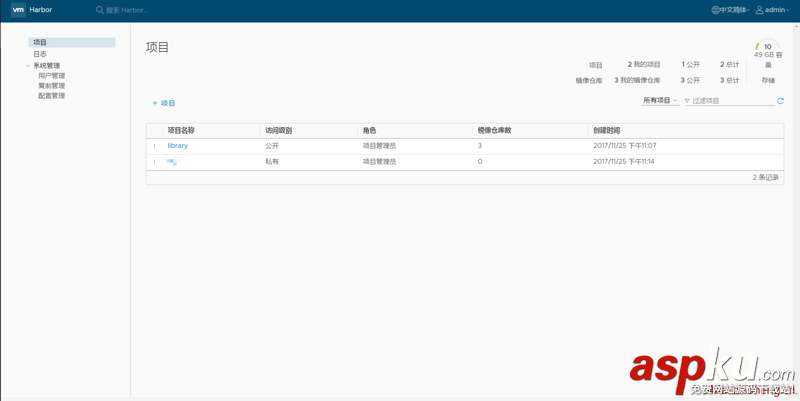The image size is (800, 401).
Task: Collapse the 系统管理 tree section
Action: [28, 65]
